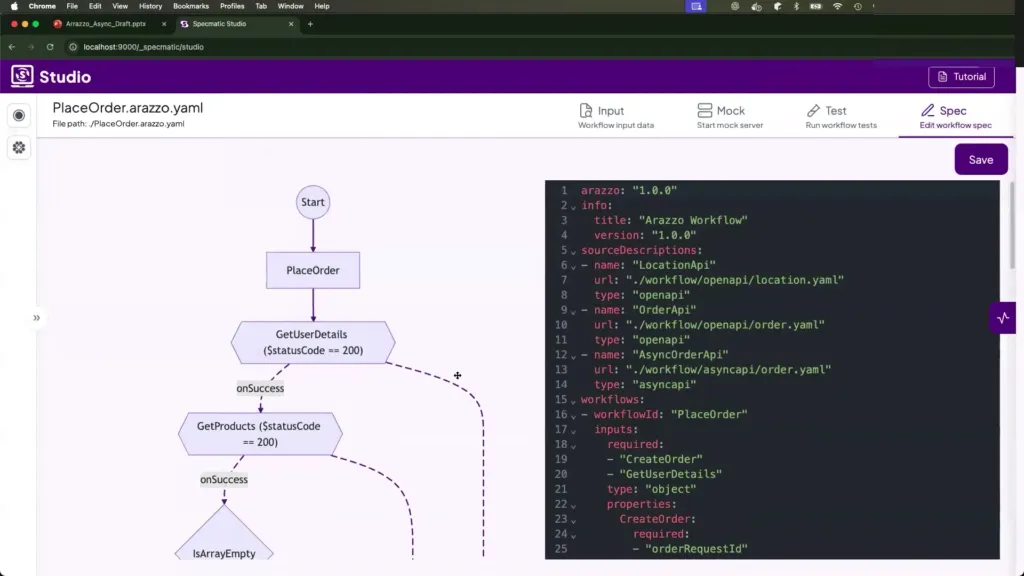
Task: Reload the page with browser refresh icon
Action: click(50, 47)
